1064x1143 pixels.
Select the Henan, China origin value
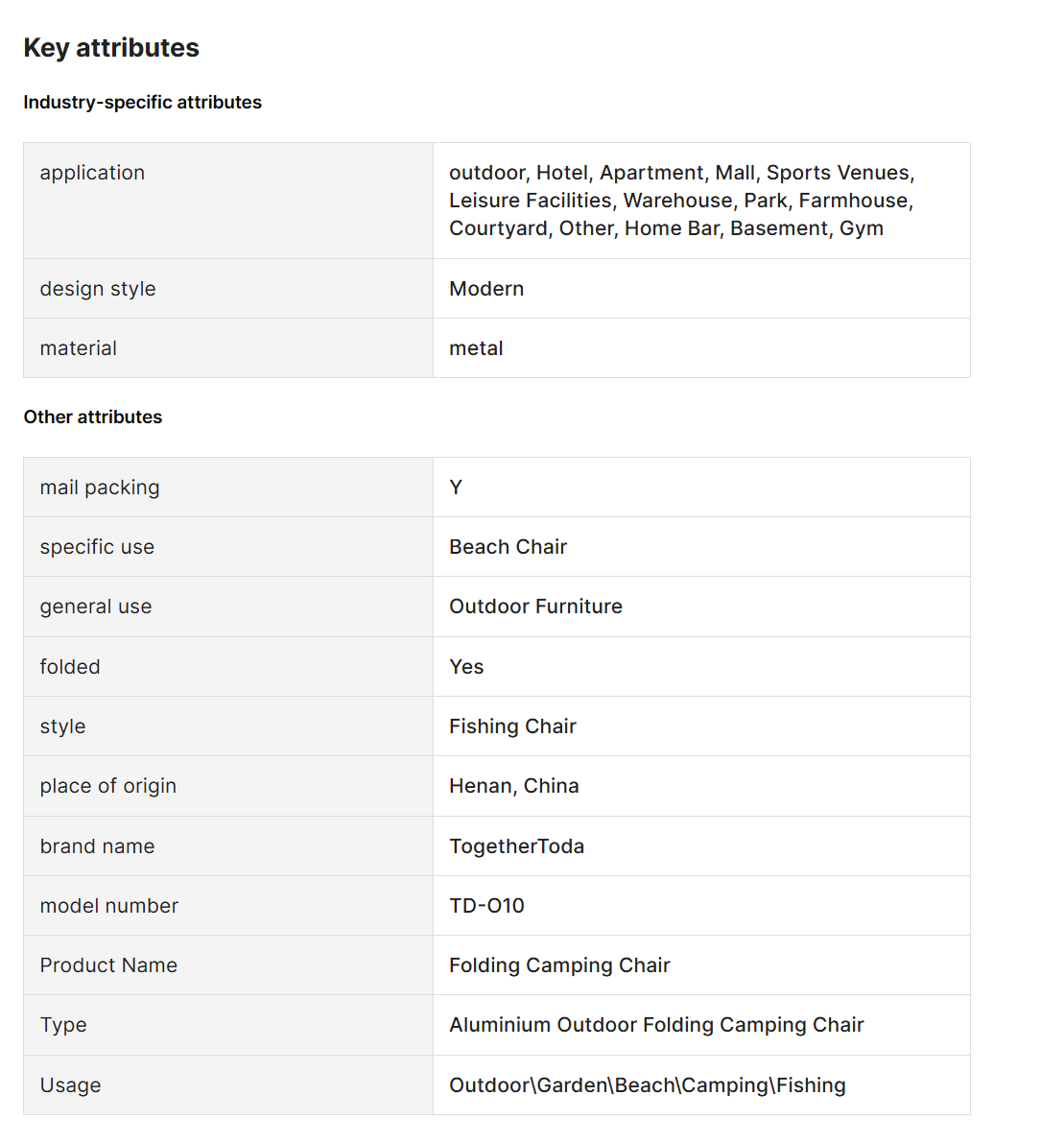click(x=513, y=786)
